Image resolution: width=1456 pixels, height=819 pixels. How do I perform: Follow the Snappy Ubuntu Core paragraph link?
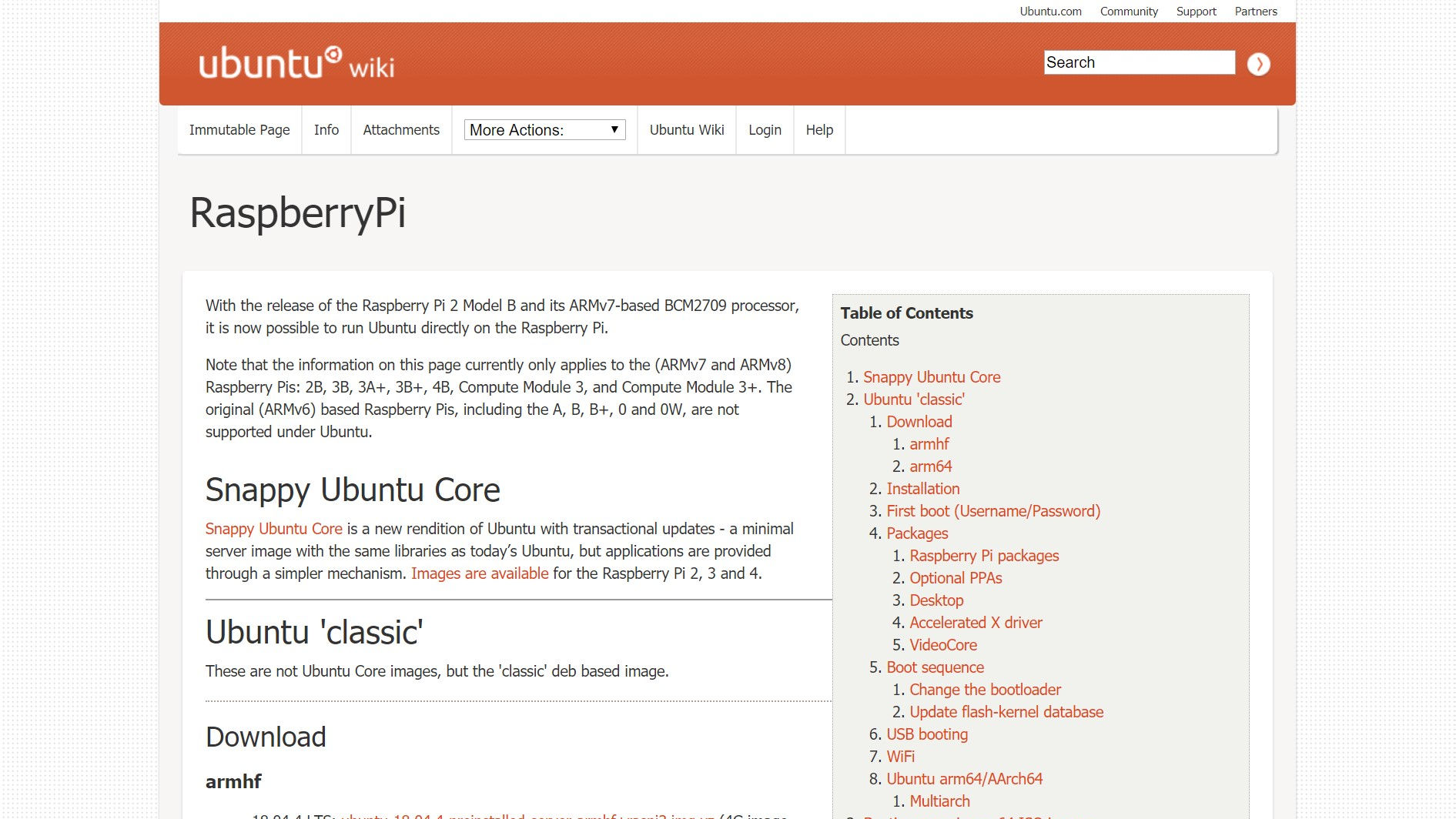coord(273,529)
